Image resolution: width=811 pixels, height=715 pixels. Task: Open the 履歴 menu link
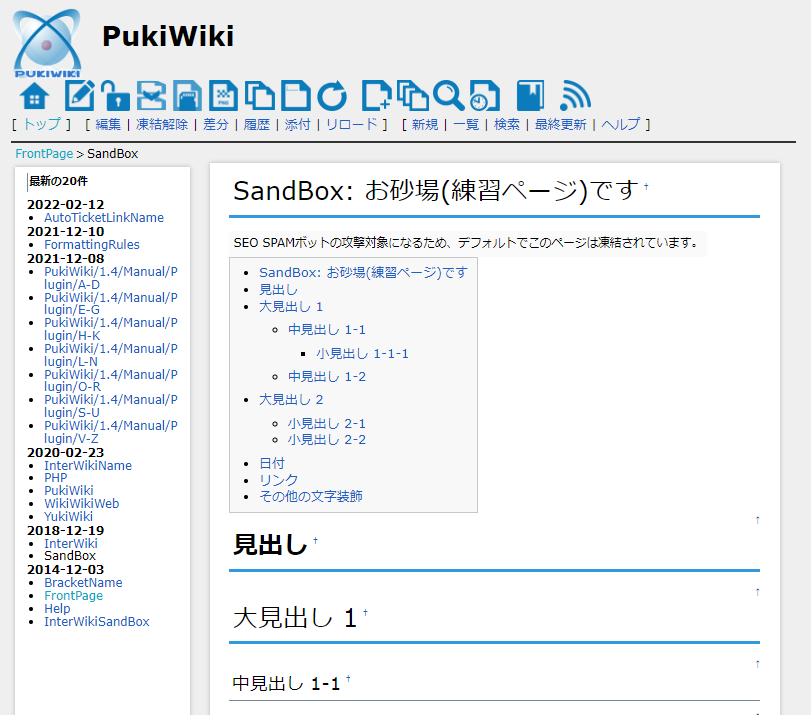[257, 124]
